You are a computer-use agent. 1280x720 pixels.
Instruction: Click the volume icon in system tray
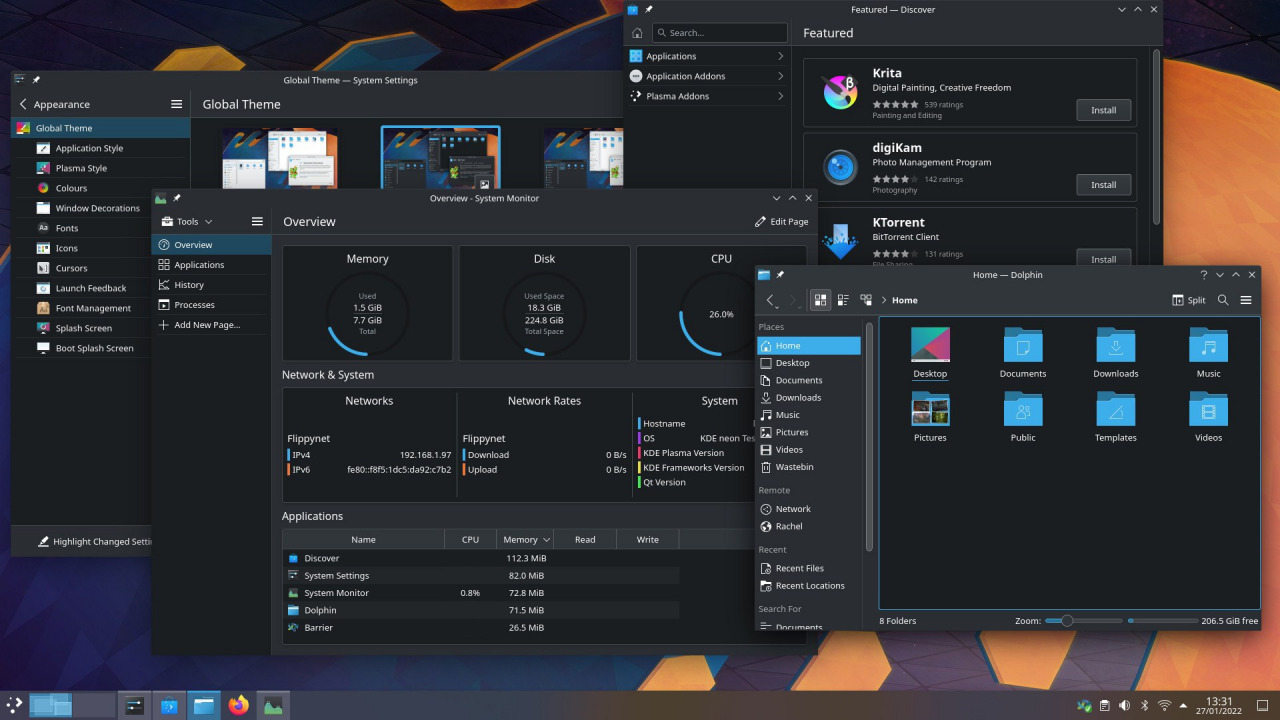1124,705
